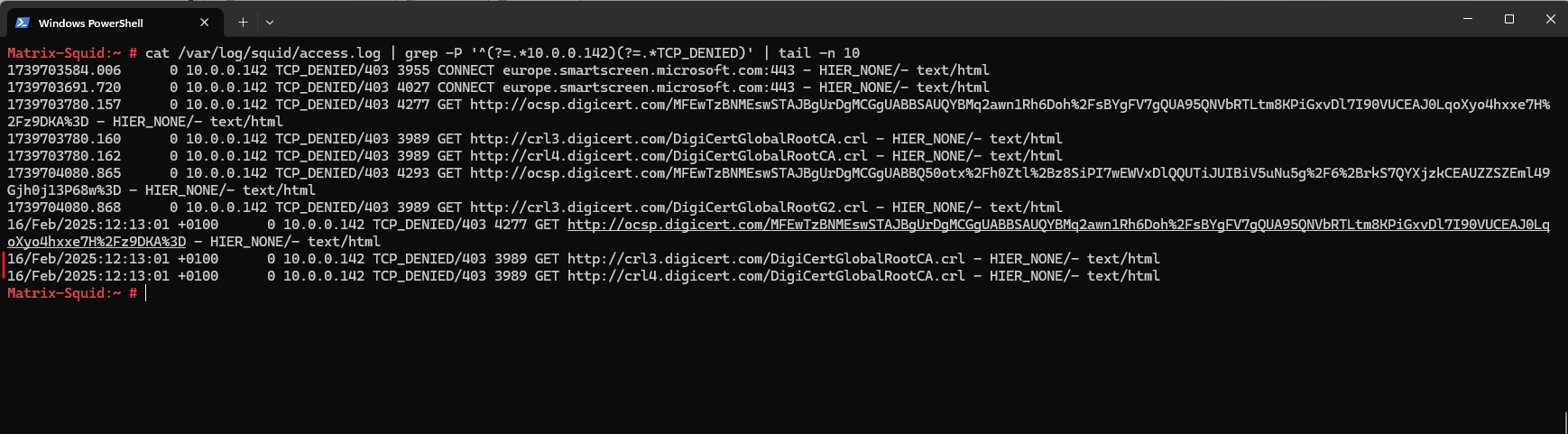Click the crl3 DigiCertGlobalRootG2.crl URL
Screen dimensions: 1568x434
669,208
